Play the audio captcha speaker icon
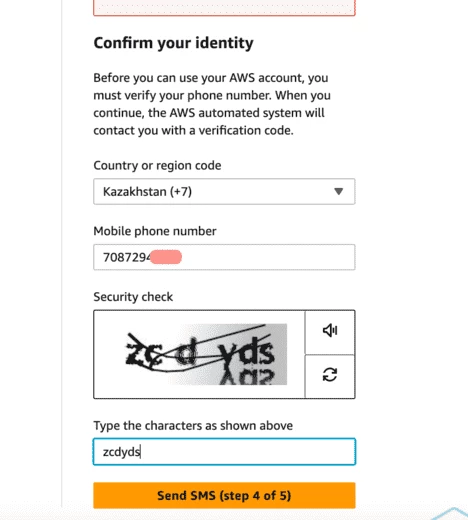 [330, 331]
